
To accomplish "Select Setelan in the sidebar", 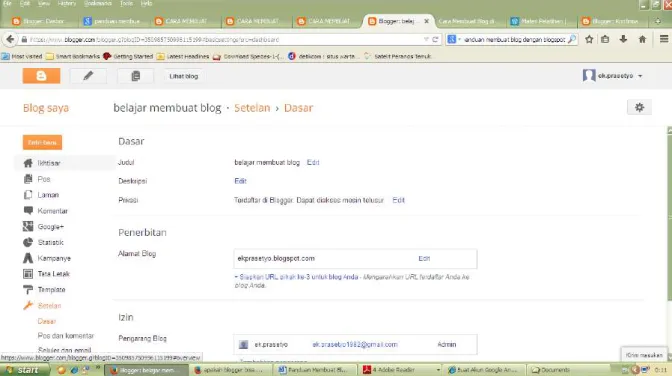I will coord(49,306).
